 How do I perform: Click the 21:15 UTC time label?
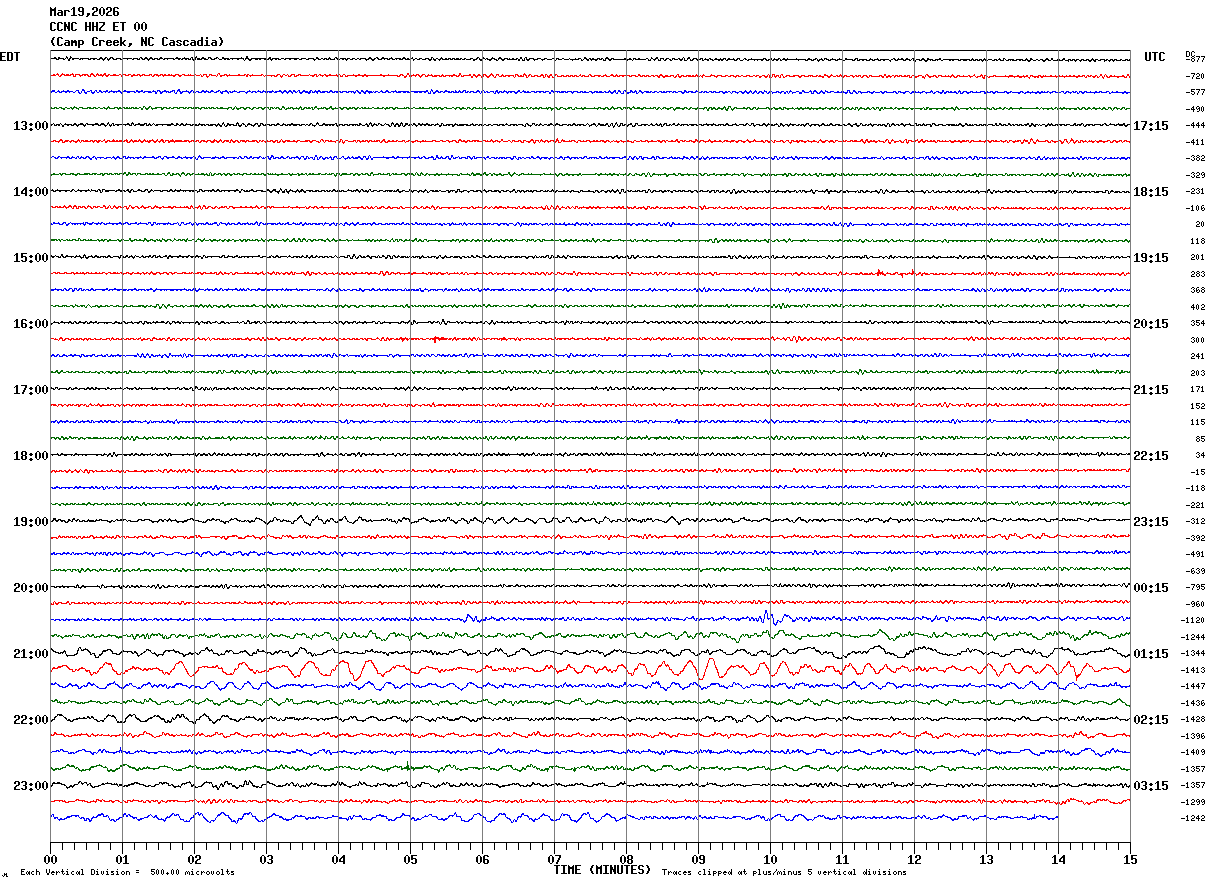(1151, 390)
